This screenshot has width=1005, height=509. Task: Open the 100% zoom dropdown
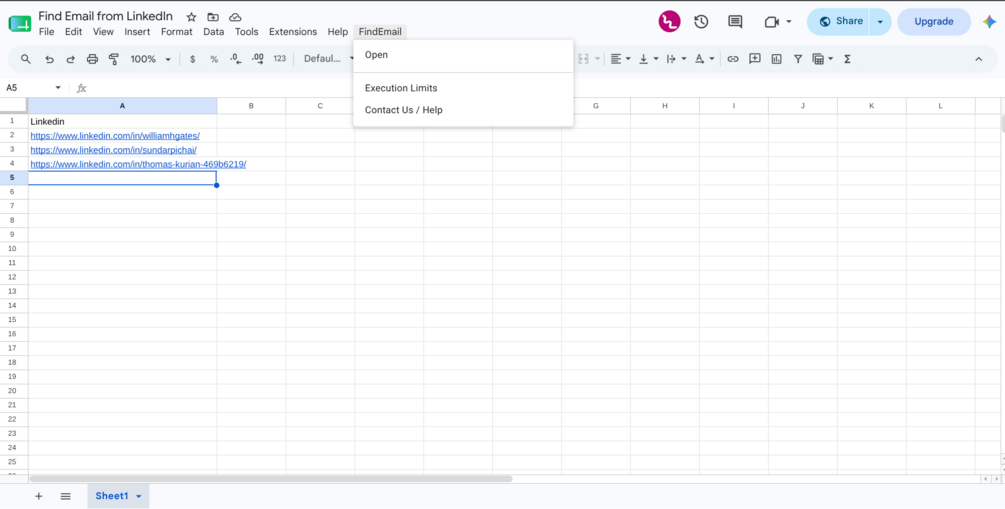tap(151, 59)
